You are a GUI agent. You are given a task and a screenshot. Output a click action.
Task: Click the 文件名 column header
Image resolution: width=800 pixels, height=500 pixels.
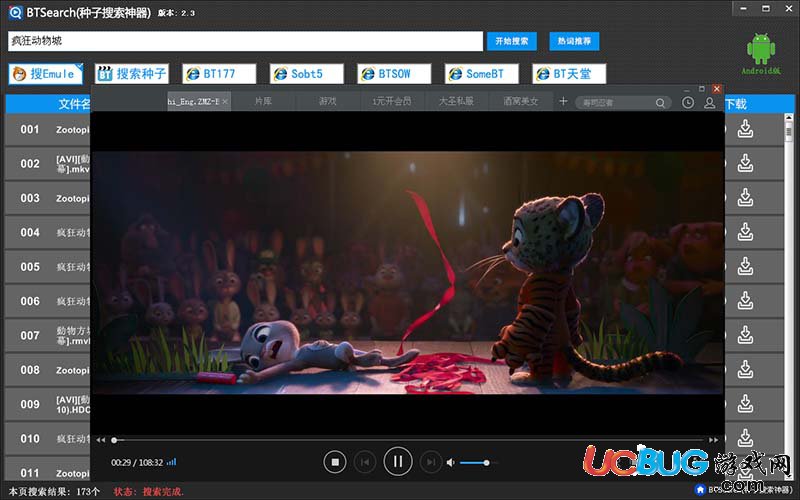(74, 104)
